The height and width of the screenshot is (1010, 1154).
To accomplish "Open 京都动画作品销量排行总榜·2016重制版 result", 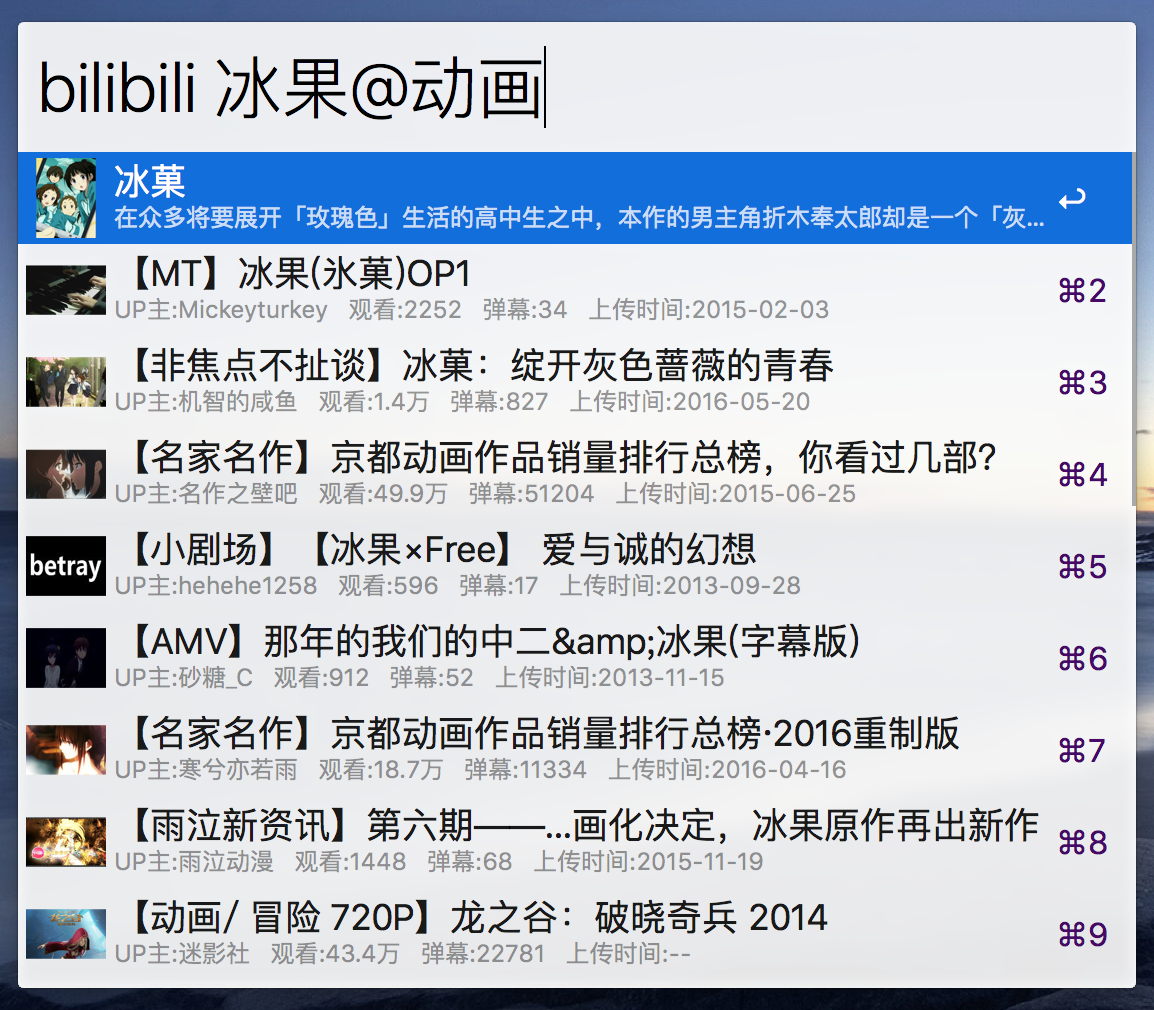I will tap(575, 750).
